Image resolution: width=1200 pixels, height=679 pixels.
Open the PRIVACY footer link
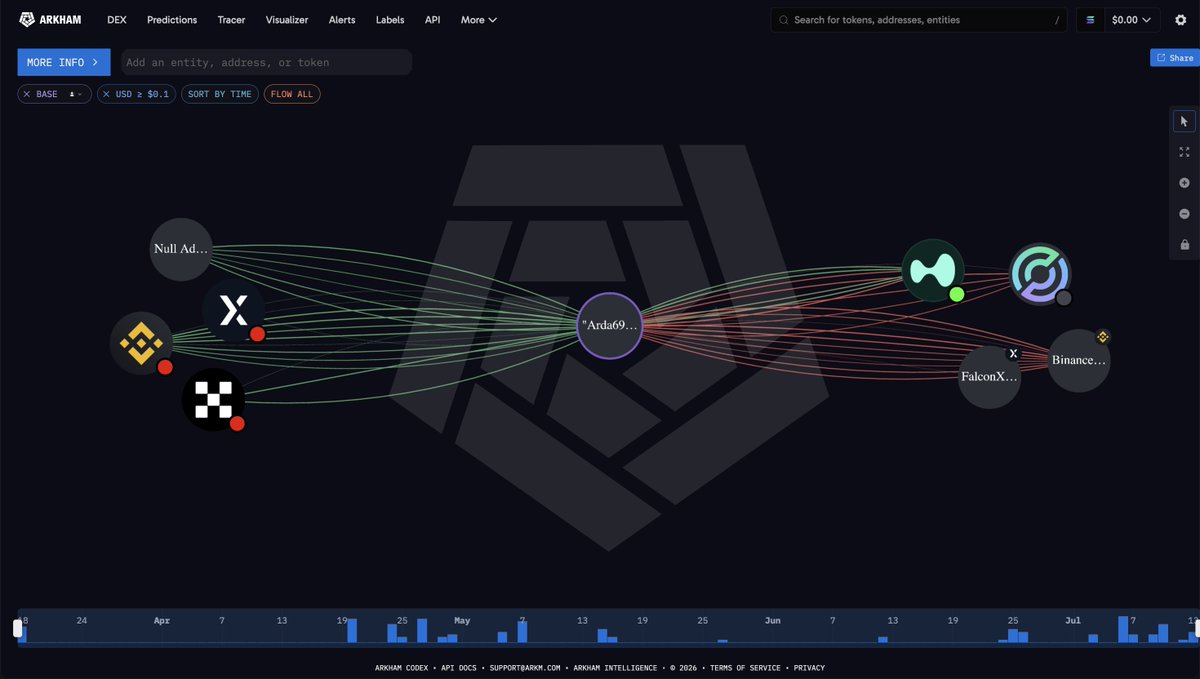click(809, 668)
